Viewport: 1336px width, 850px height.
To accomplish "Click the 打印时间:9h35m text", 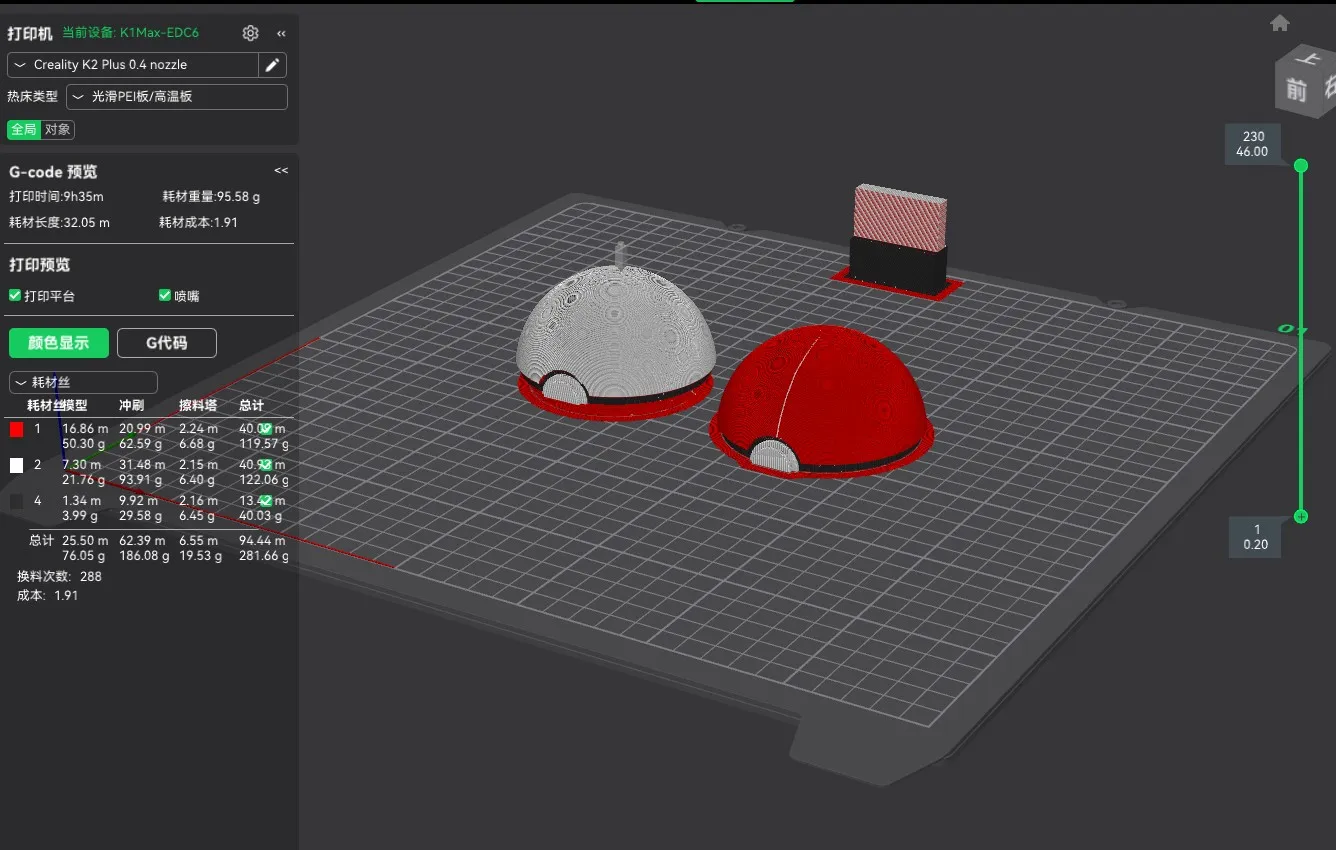I will click(56, 197).
